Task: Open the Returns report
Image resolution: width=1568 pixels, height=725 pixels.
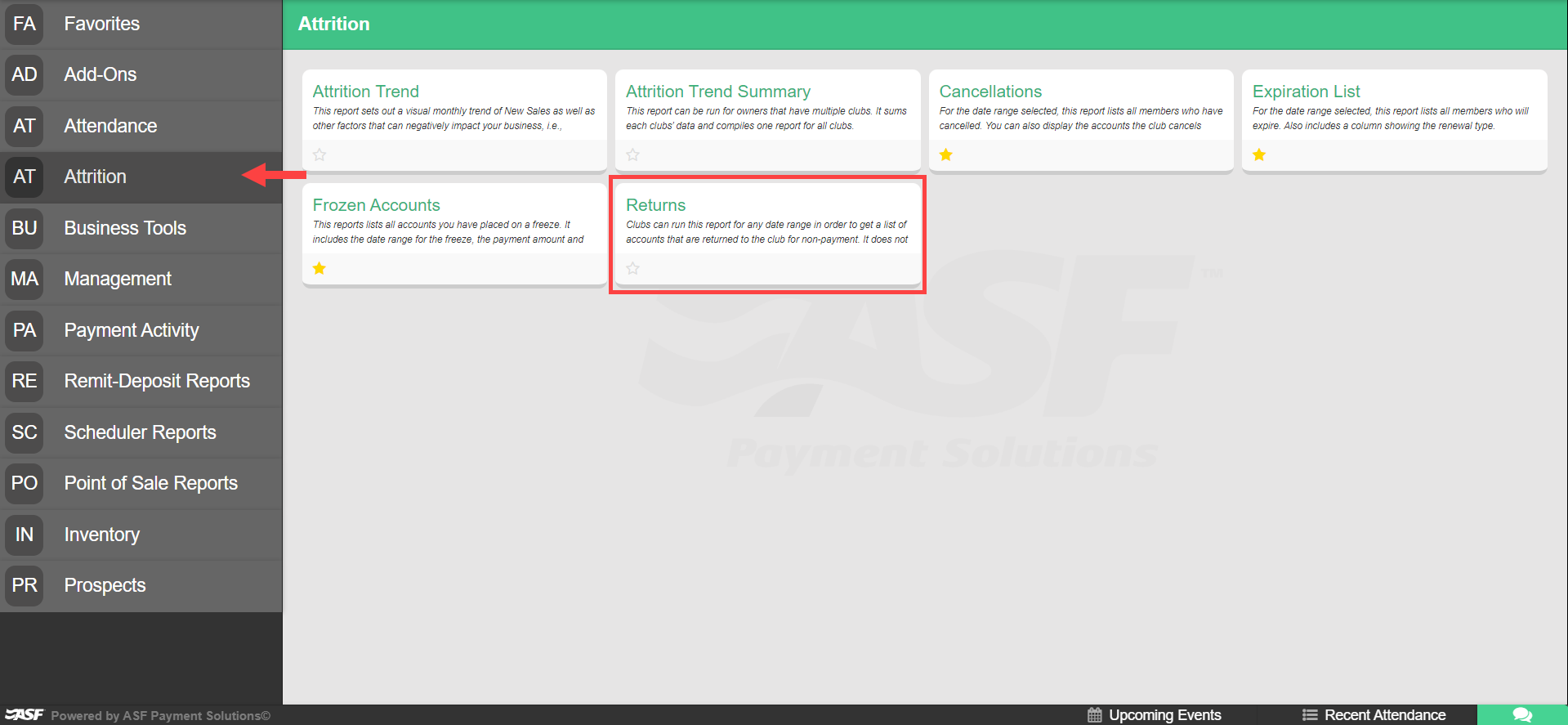Action: [656, 205]
